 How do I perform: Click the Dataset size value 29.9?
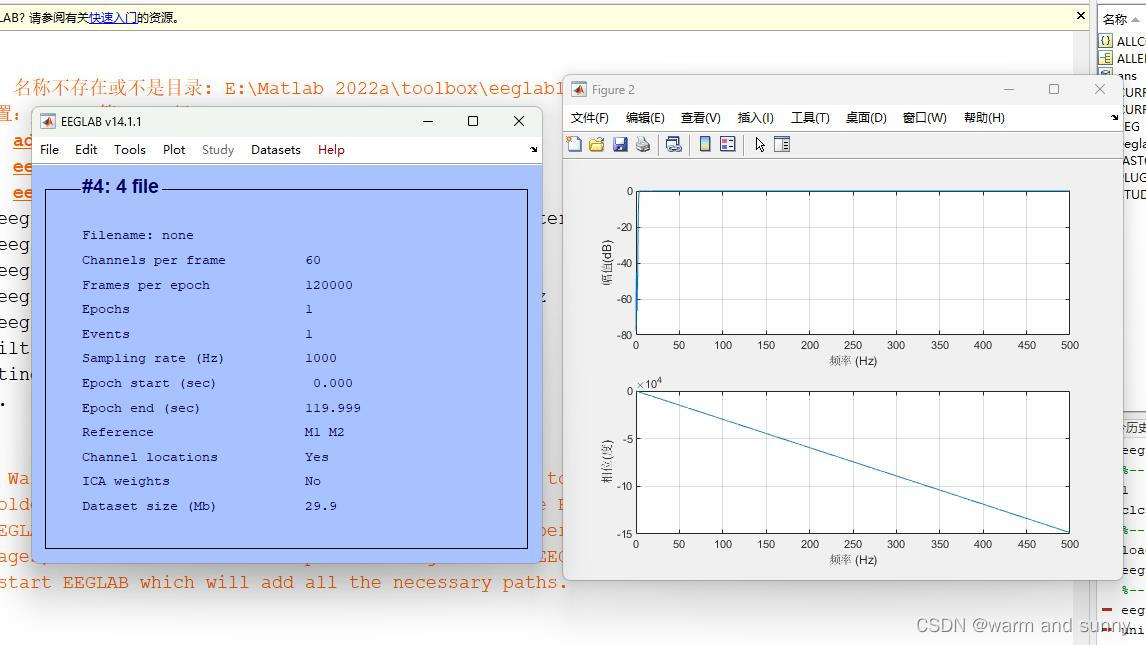pos(321,506)
